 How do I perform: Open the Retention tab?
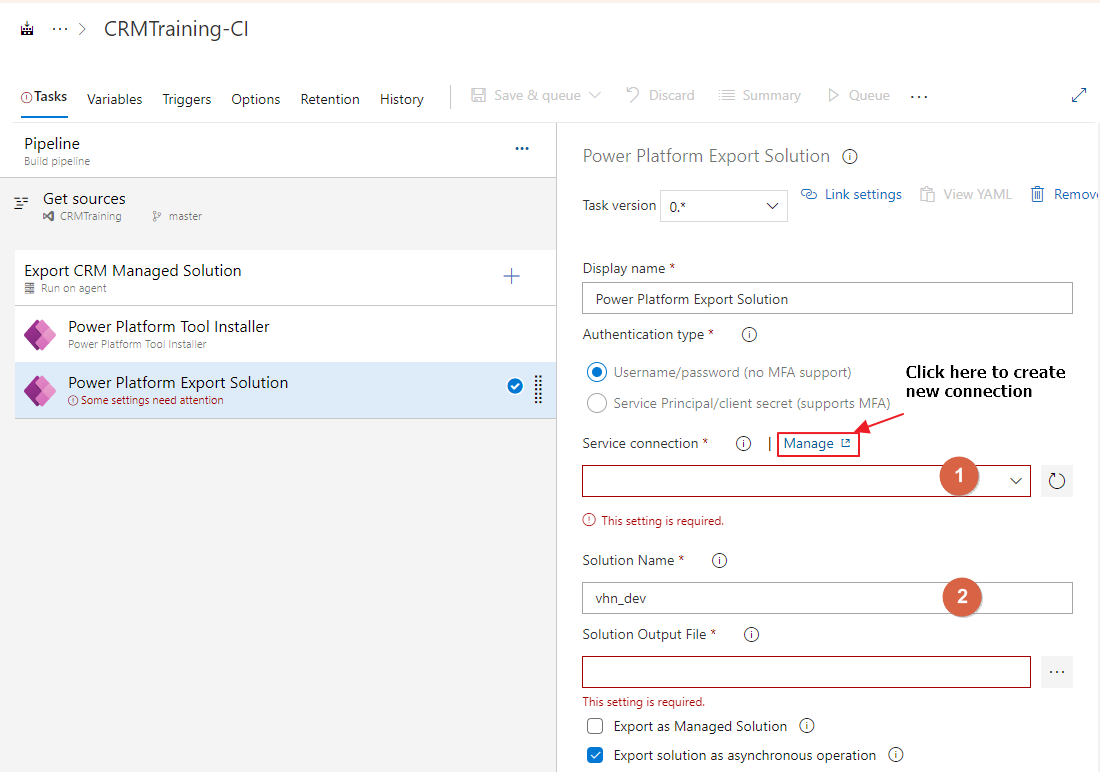(330, 99)
